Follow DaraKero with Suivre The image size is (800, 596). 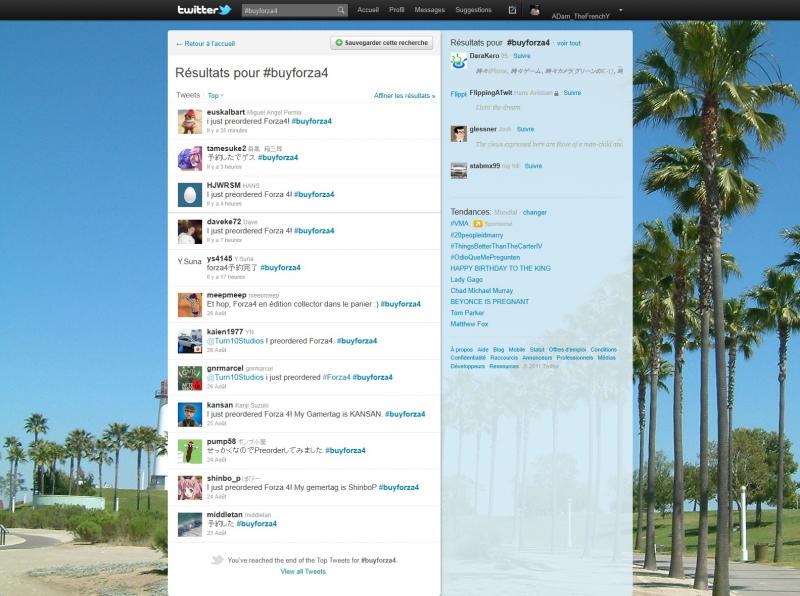(x=521, y=56)
